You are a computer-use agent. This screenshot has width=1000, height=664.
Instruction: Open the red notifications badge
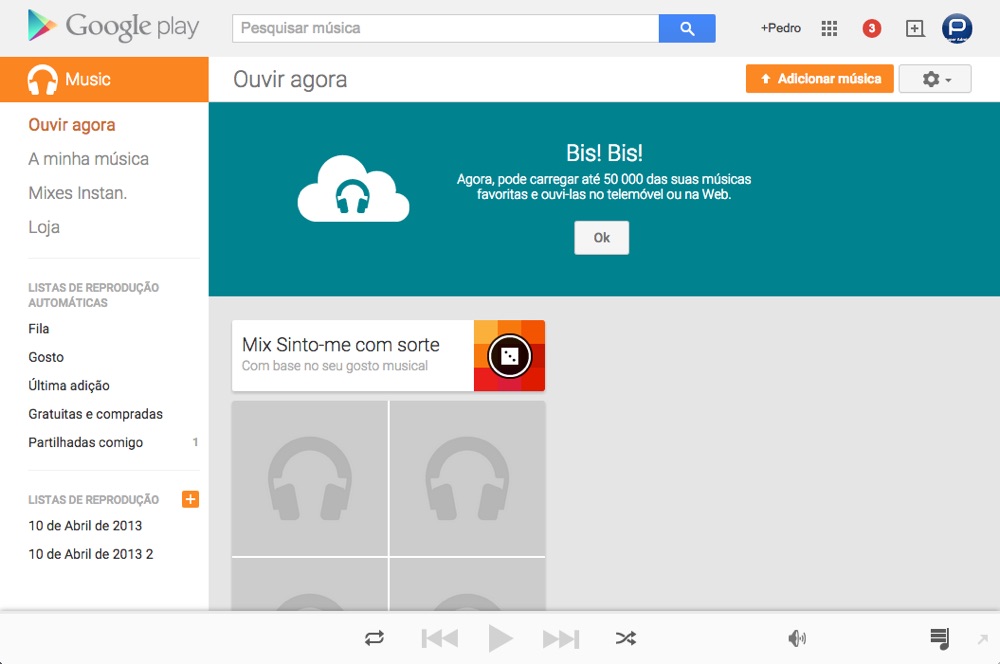(871, 28)
